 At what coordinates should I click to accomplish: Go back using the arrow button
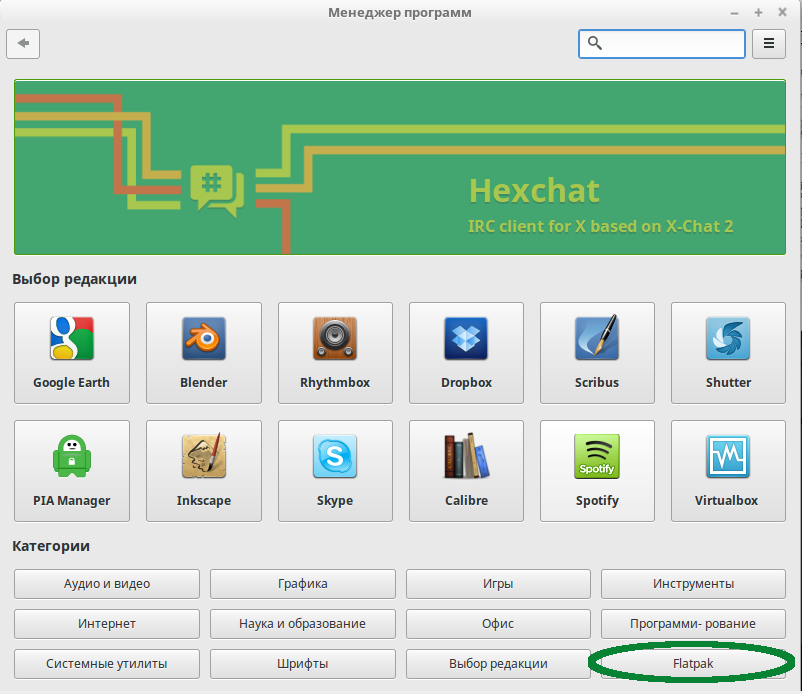tap(23, 44)
